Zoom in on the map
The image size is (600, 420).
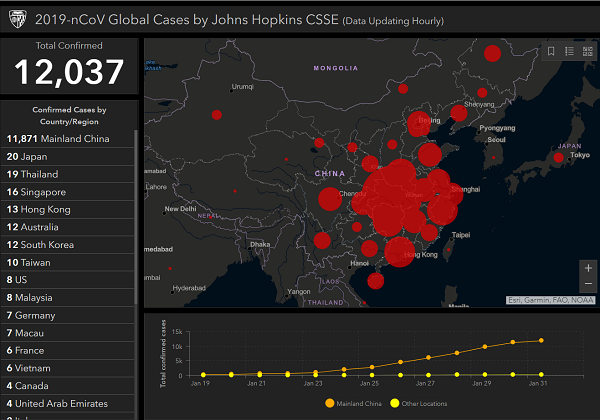pyautogui.click(x=587, y=268)
